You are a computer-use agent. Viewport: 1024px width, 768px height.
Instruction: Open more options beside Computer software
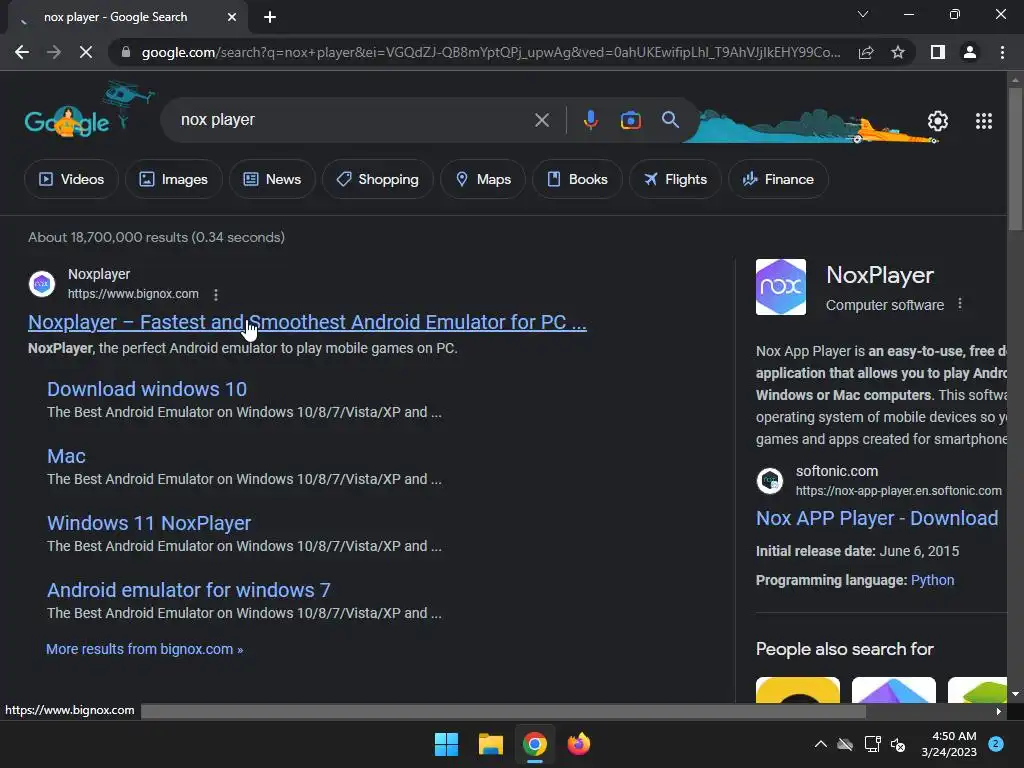959,304
